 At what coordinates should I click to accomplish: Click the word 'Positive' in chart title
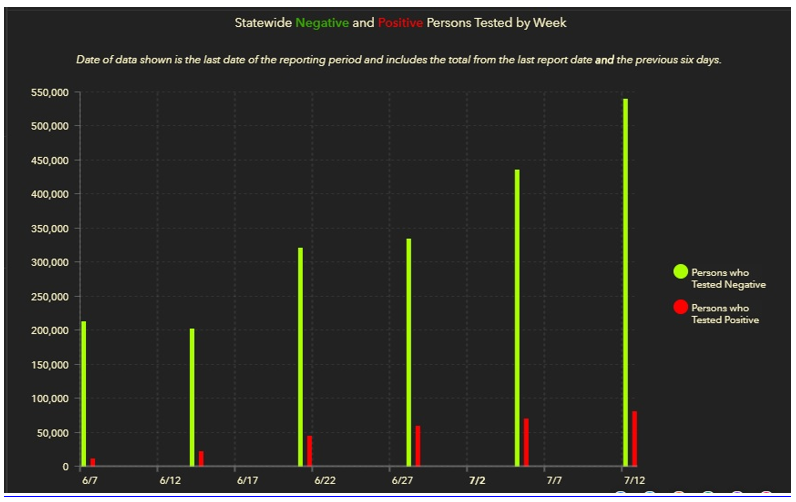400,22
